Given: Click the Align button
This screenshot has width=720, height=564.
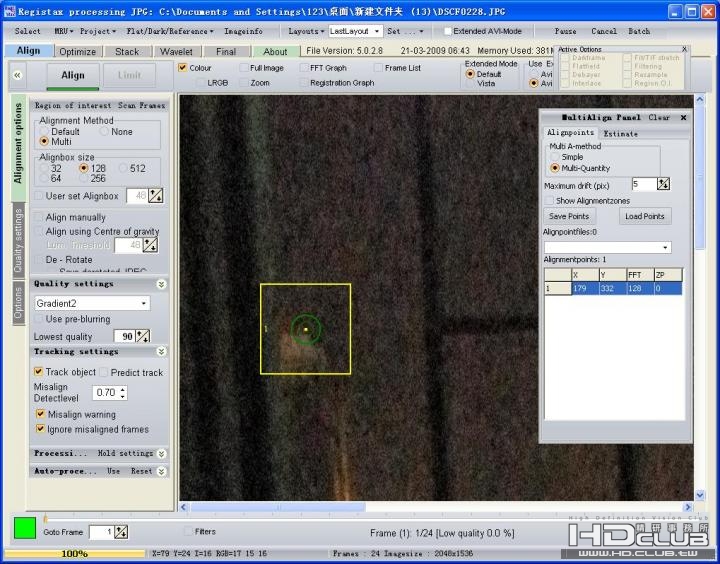Looking at the screenshot, I should (73, 75).
